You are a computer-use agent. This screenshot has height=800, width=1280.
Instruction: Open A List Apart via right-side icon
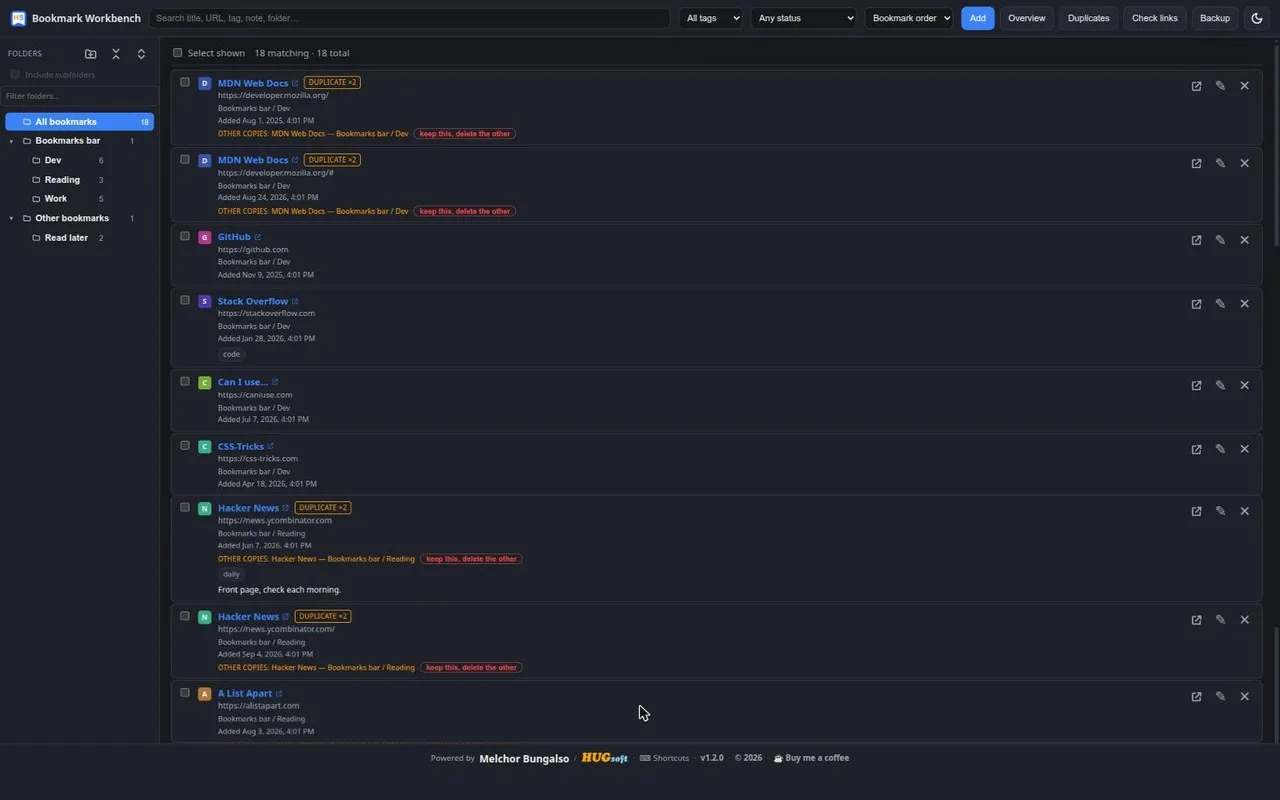[1196, 696]
